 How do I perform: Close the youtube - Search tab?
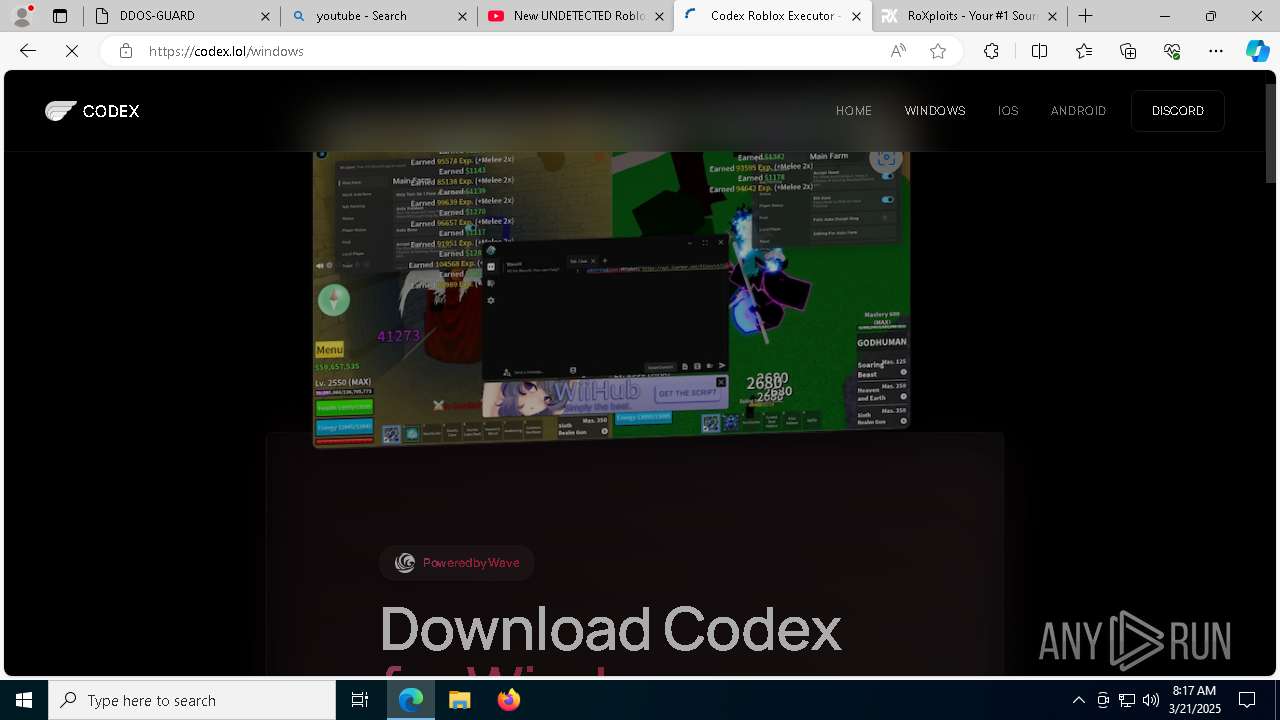click(x=462, y=16)
